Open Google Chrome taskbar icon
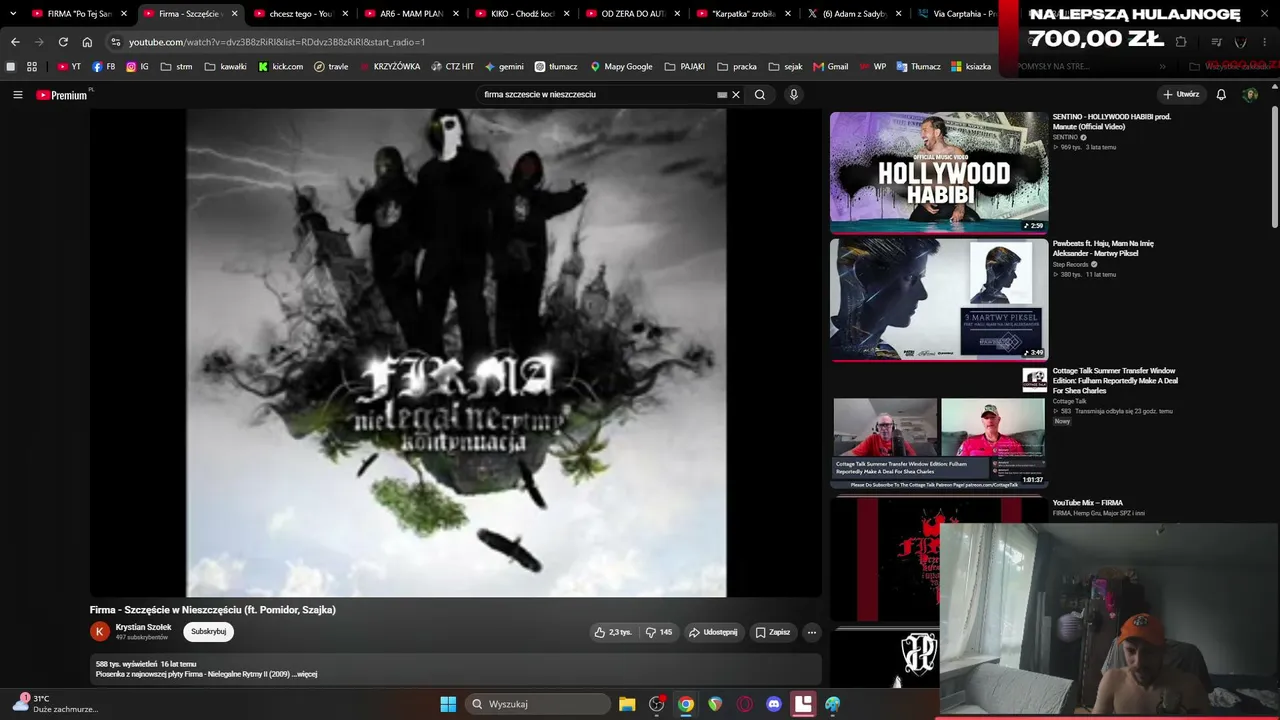1280x720 pixels. (x=686, y=704)
